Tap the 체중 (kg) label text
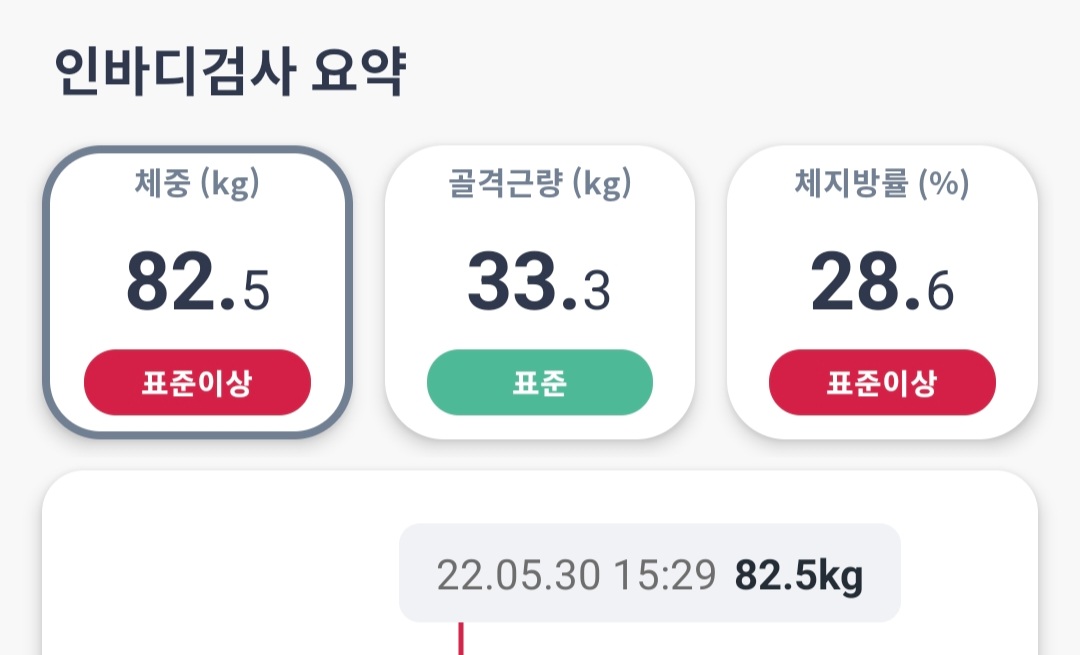Viewport: 1080px width, 655px height. pyautogui.click(x=197, y=184)
